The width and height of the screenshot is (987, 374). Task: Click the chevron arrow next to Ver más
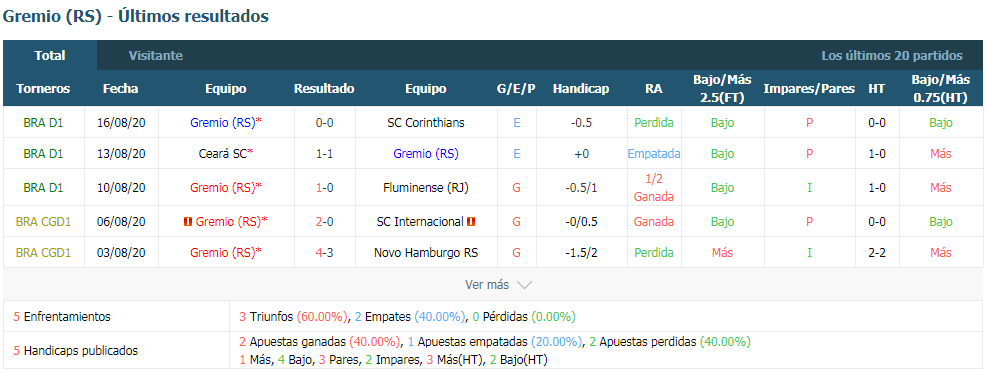pyautogui.click(x=524, y=285)
